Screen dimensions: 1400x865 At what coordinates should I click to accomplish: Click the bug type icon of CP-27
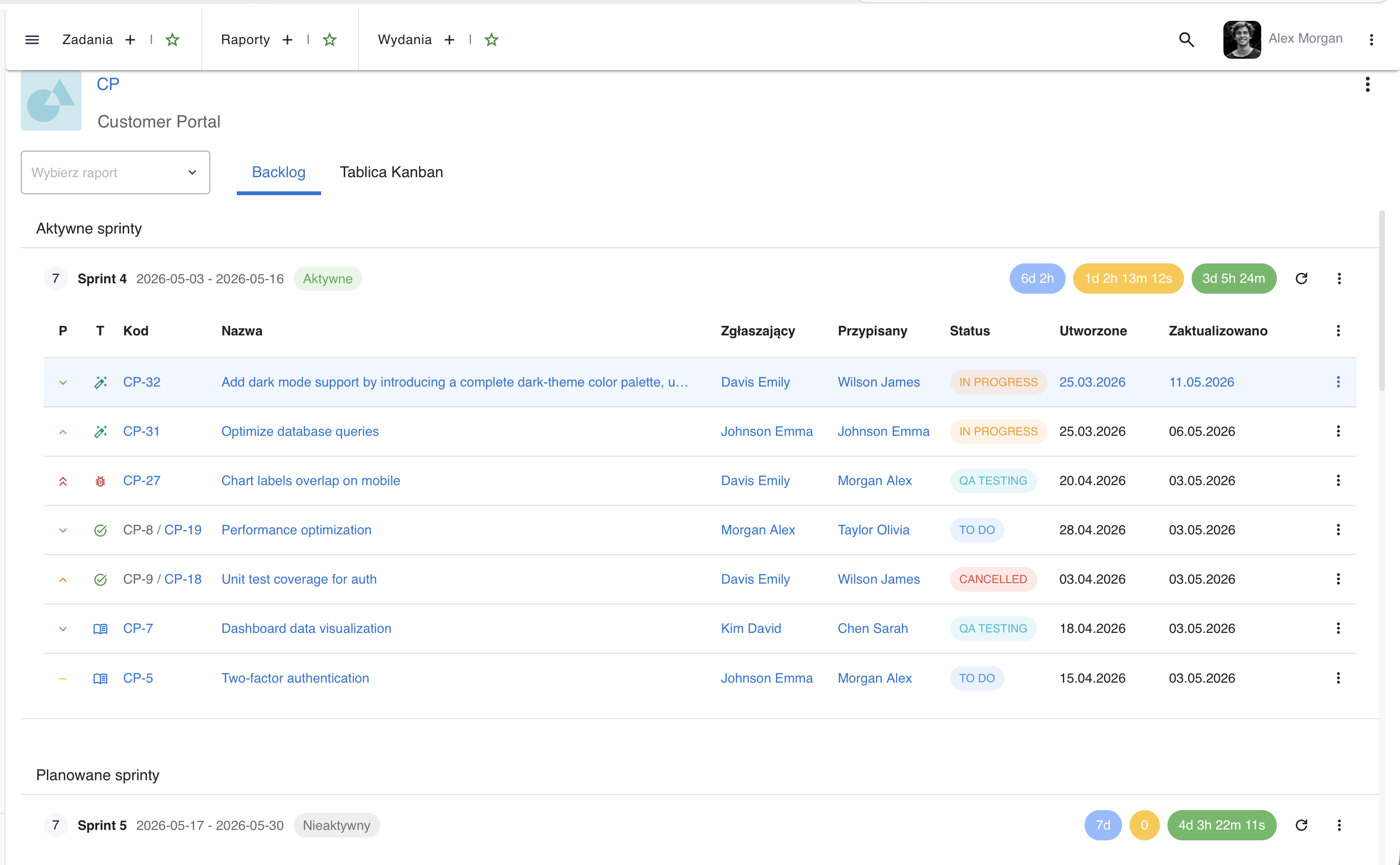click(100, 481)
